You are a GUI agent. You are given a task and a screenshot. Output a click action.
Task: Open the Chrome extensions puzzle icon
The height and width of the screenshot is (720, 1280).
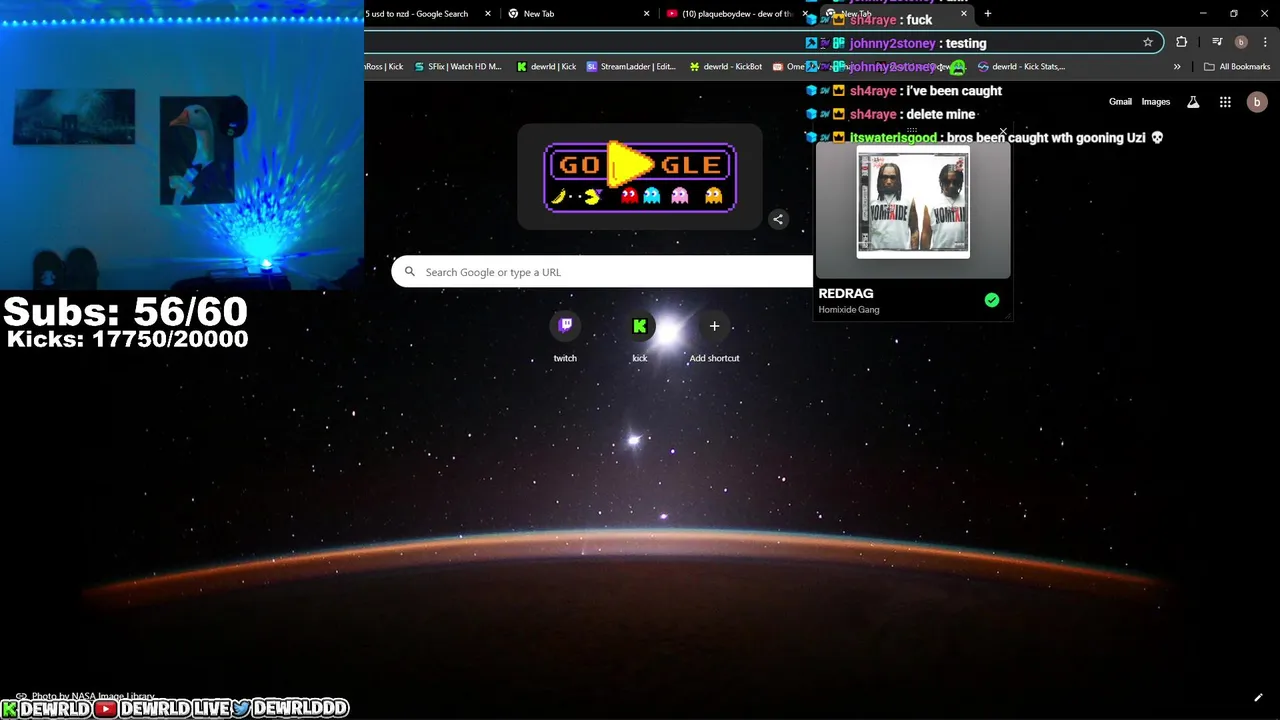point(1182,42)
